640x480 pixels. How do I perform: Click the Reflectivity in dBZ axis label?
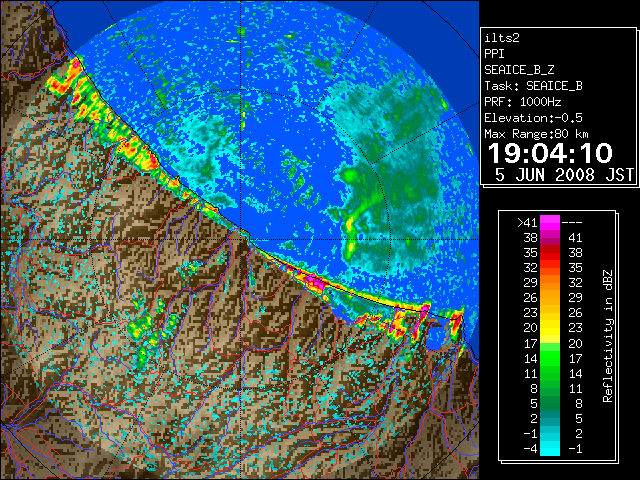(x=608, y=336)
